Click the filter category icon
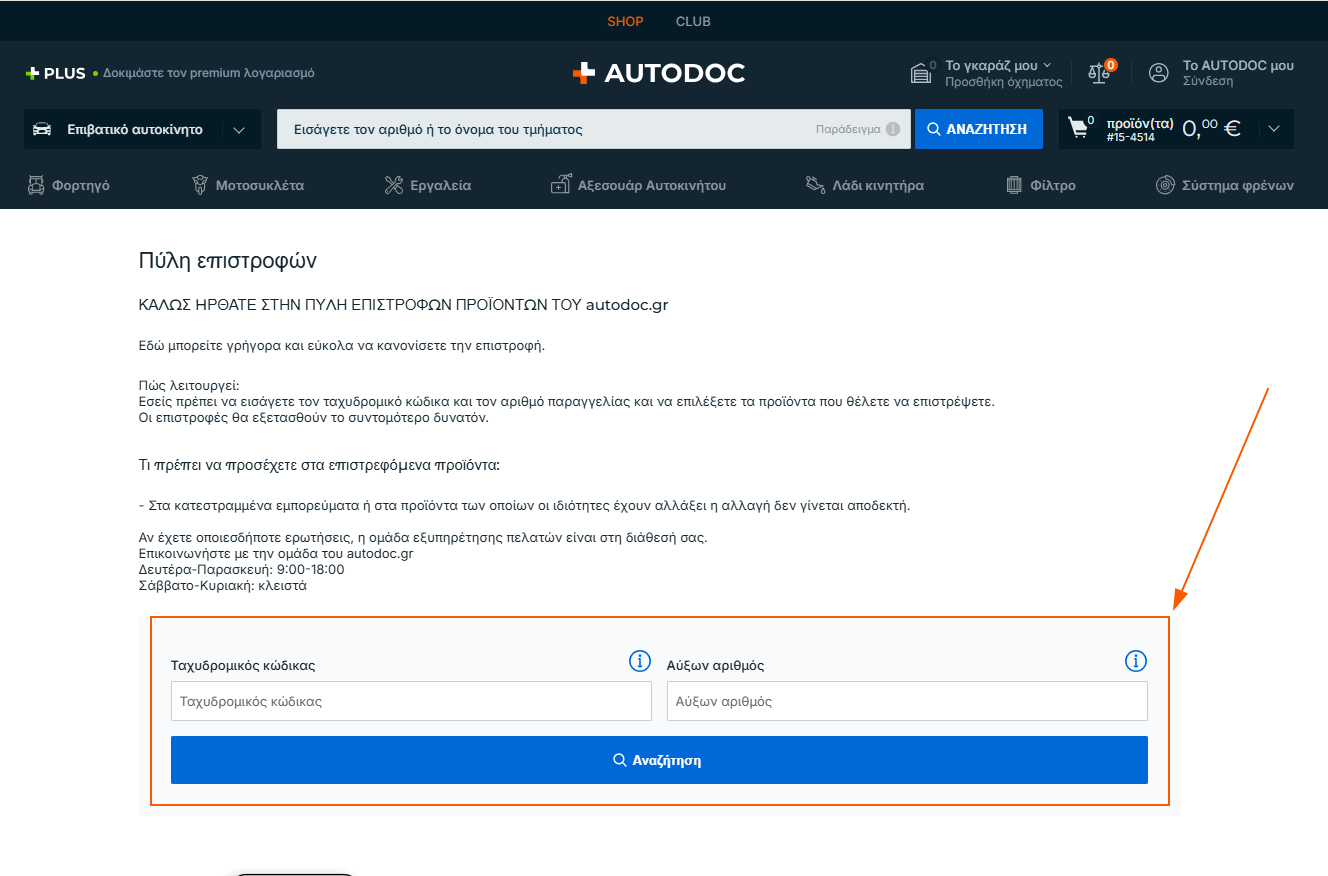This screenshot has width=1328, height=876. point(1014,185)
